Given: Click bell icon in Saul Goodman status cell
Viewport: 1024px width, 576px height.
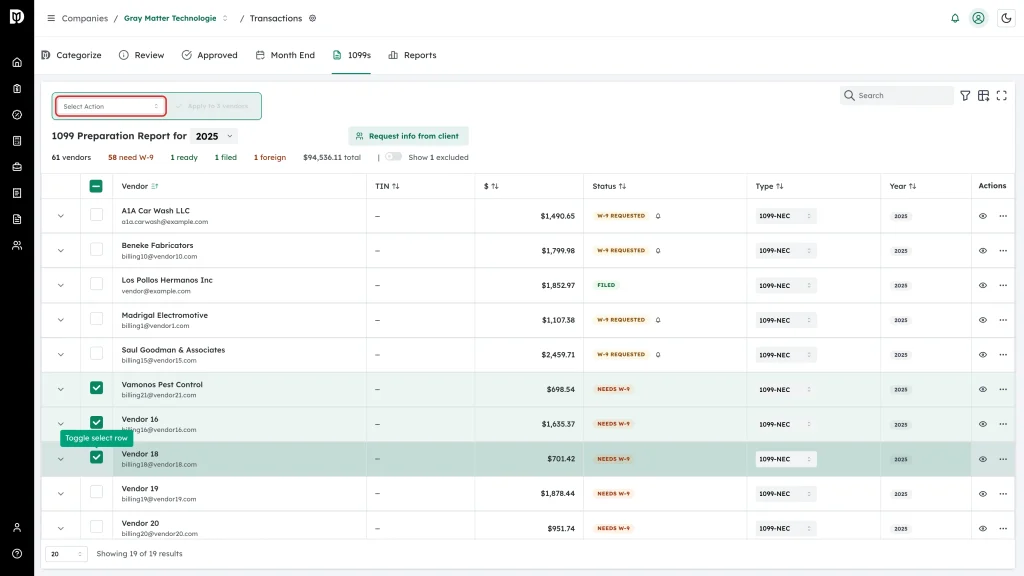Looking at the screenshot, I should [658, 355].
